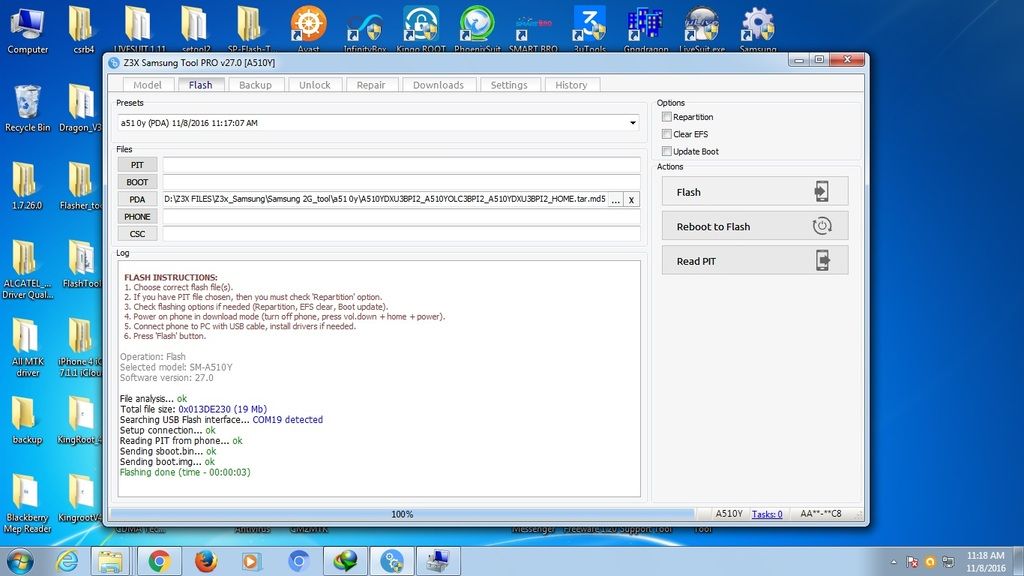
Task: Click the Read PIT button
Action: (755, 261)
